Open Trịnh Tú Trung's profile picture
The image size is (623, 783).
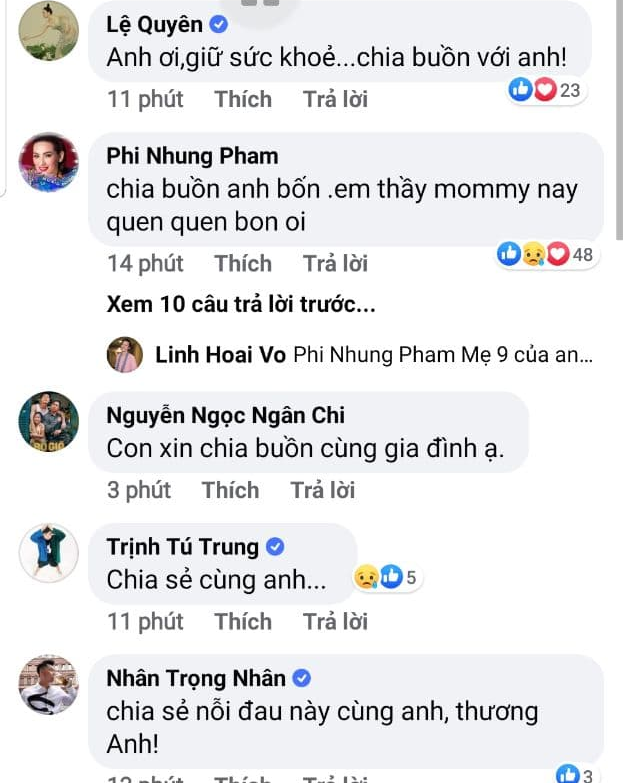(48, 552)
